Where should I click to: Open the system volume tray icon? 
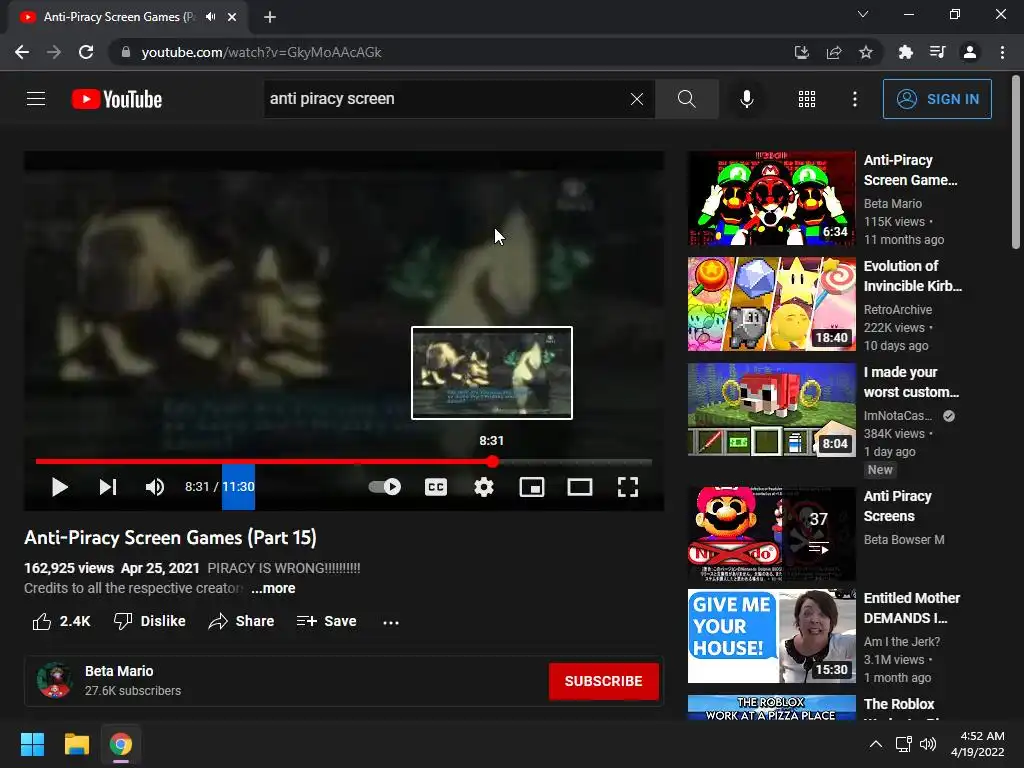click(x=928, y=744)
